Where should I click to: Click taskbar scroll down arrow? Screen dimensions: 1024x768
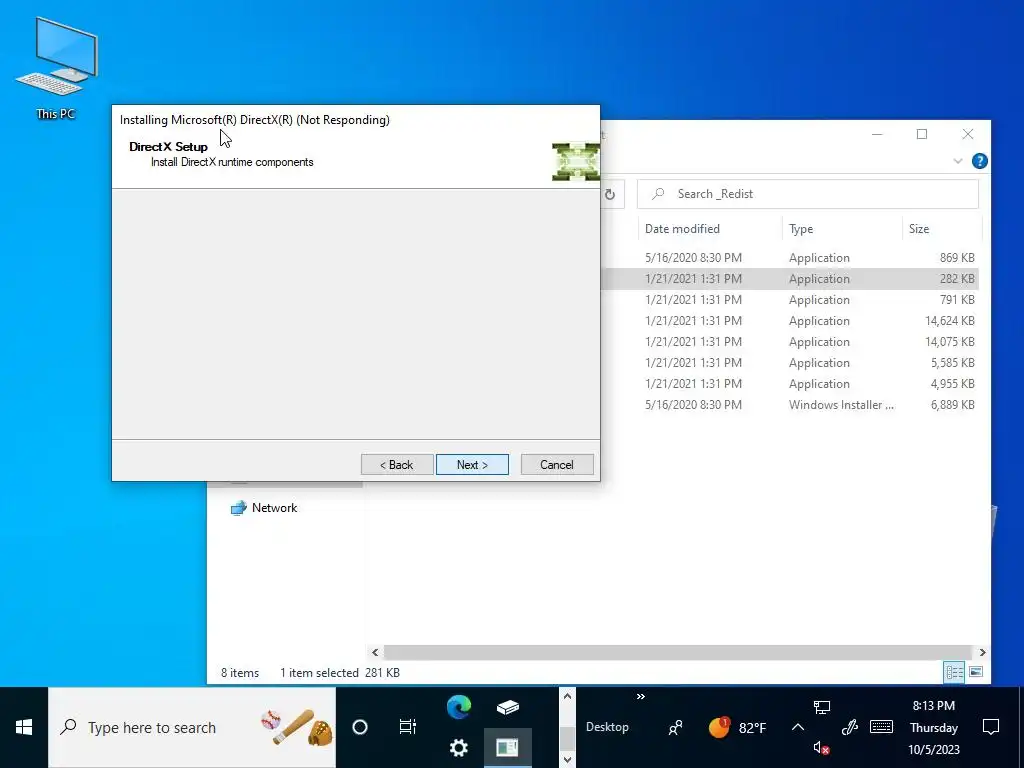(567, 760)
